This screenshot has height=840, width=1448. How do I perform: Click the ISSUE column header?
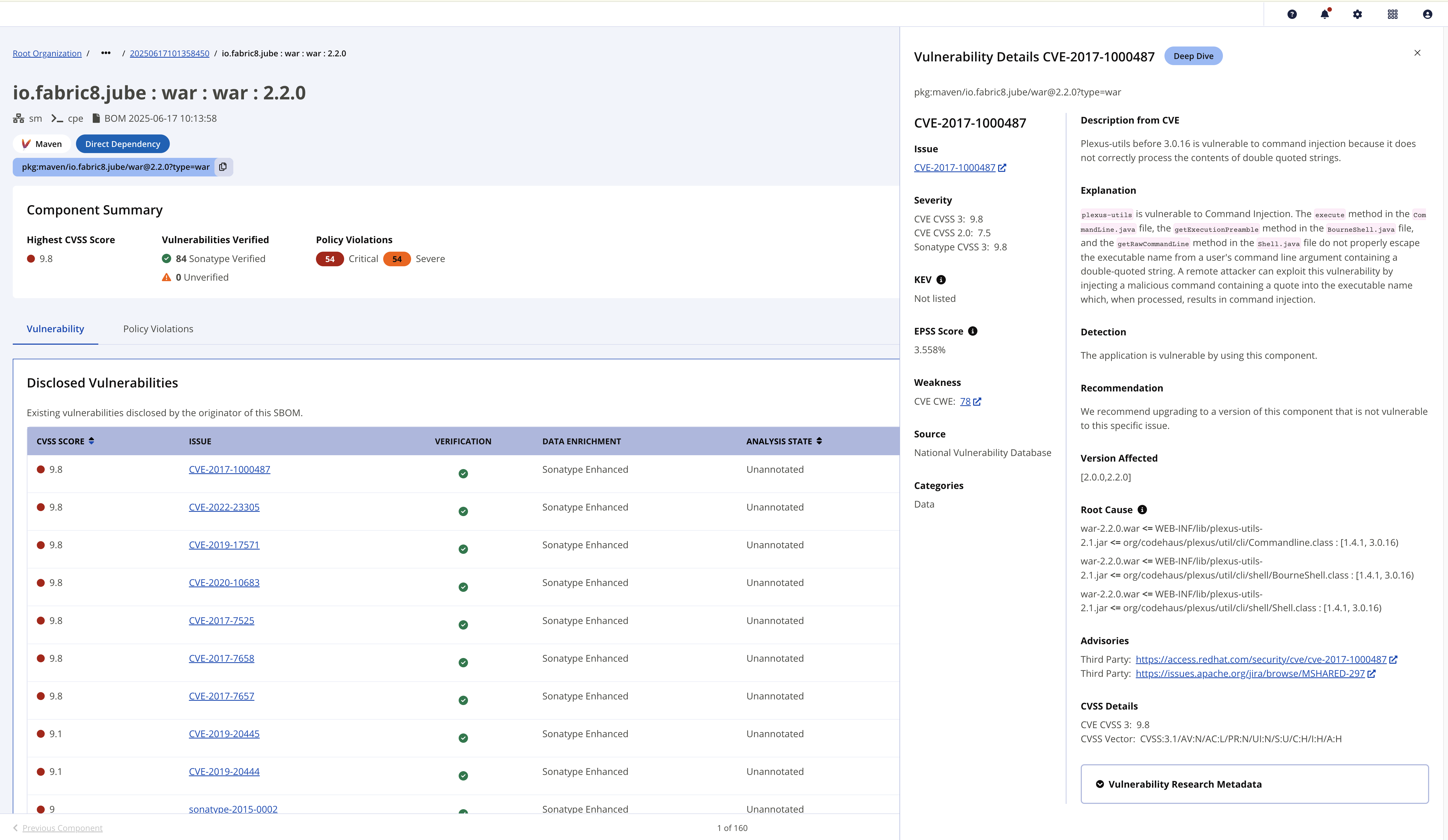pyautogui.click(x=200, y=441)
